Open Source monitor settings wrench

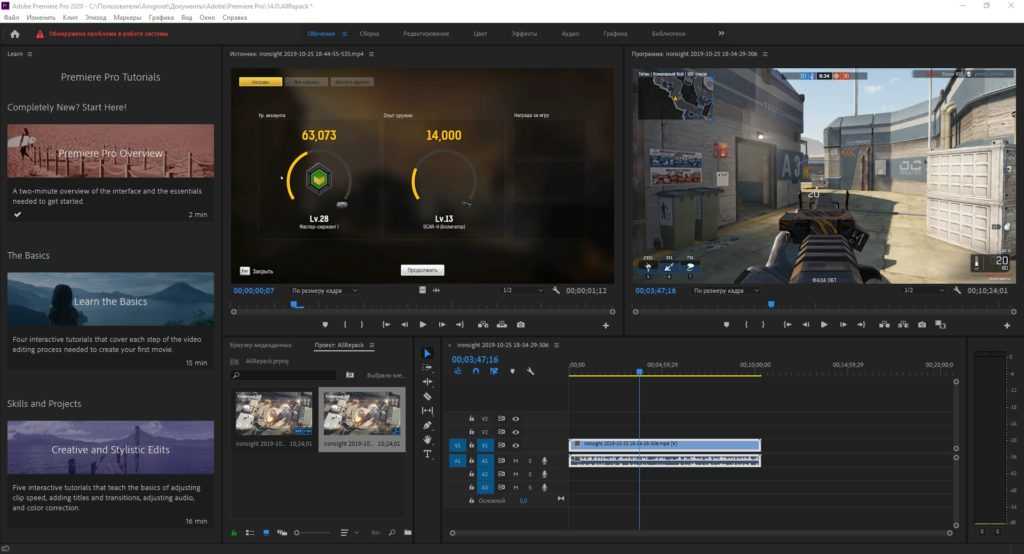click(556, 290)
